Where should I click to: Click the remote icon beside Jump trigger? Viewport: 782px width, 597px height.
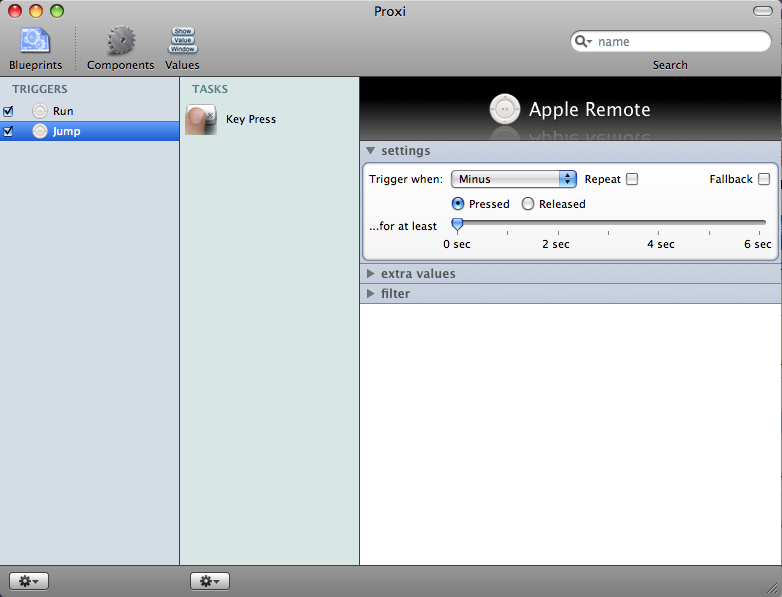tap(40, 131)
